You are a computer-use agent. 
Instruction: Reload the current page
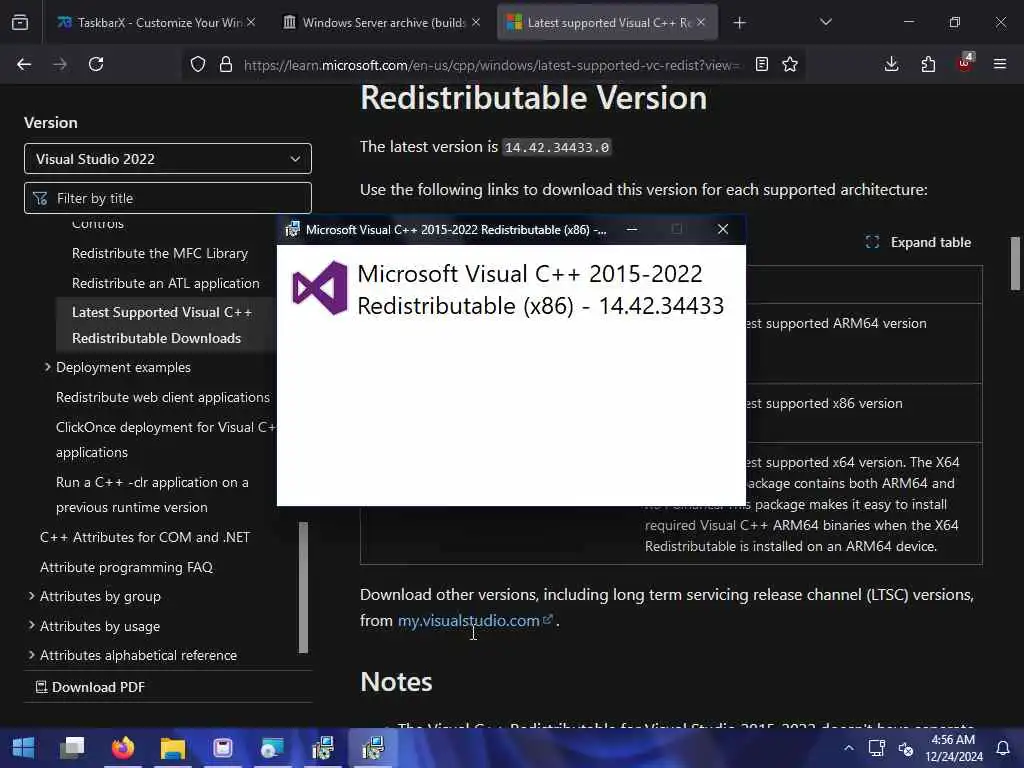96,64
